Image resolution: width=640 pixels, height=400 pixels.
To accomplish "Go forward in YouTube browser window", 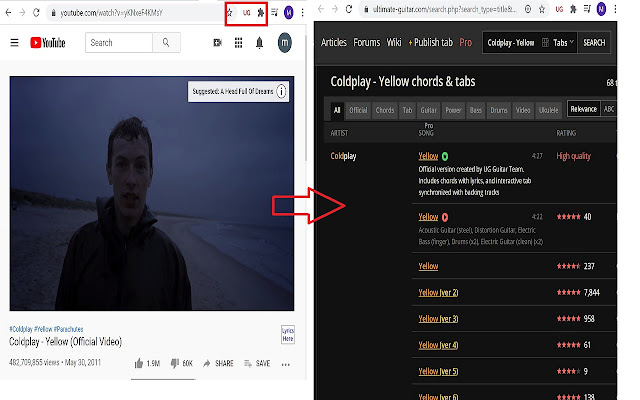I will 22,13.
